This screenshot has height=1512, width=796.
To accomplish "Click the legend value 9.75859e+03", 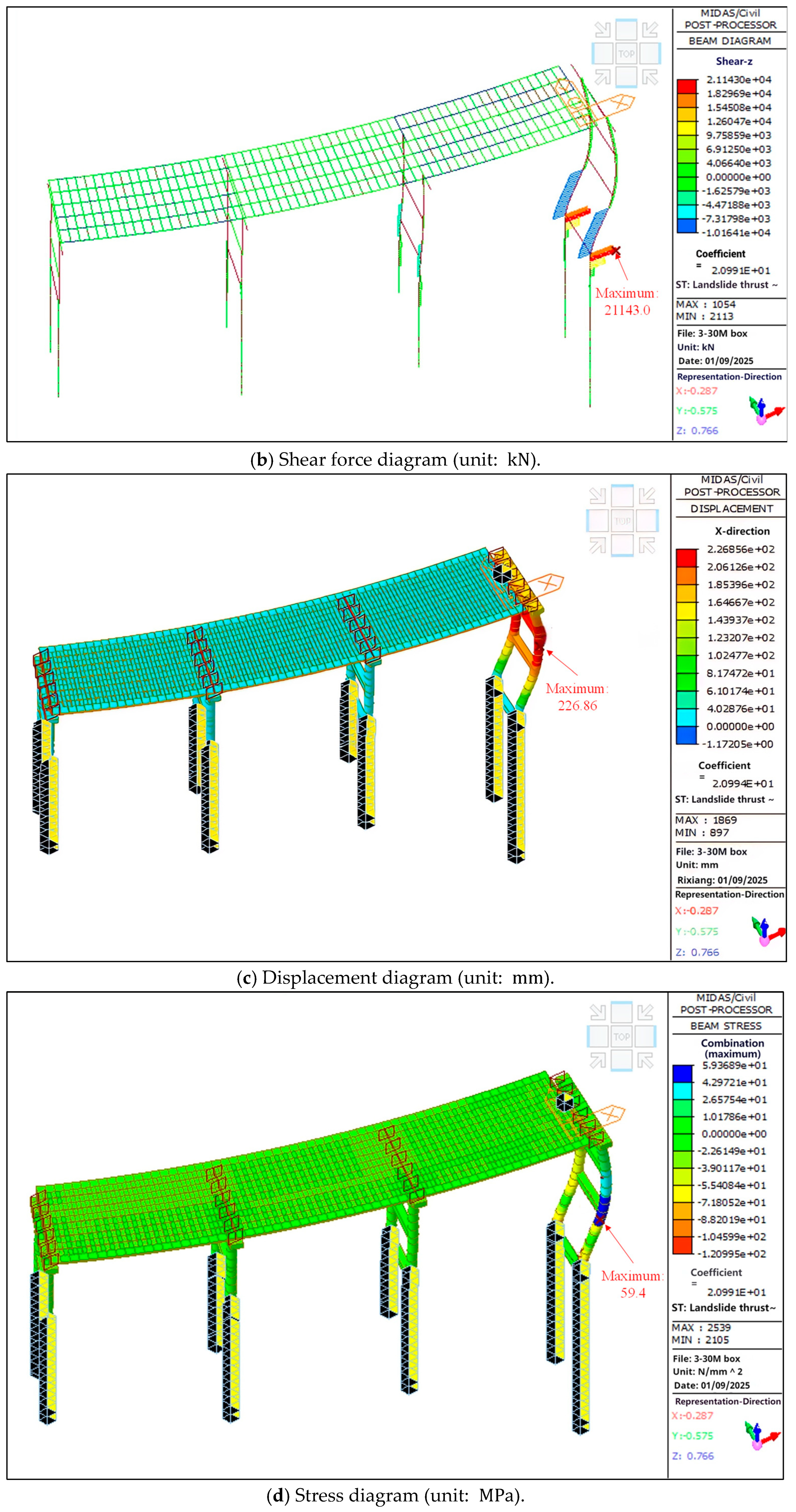I will coord(739,135).
